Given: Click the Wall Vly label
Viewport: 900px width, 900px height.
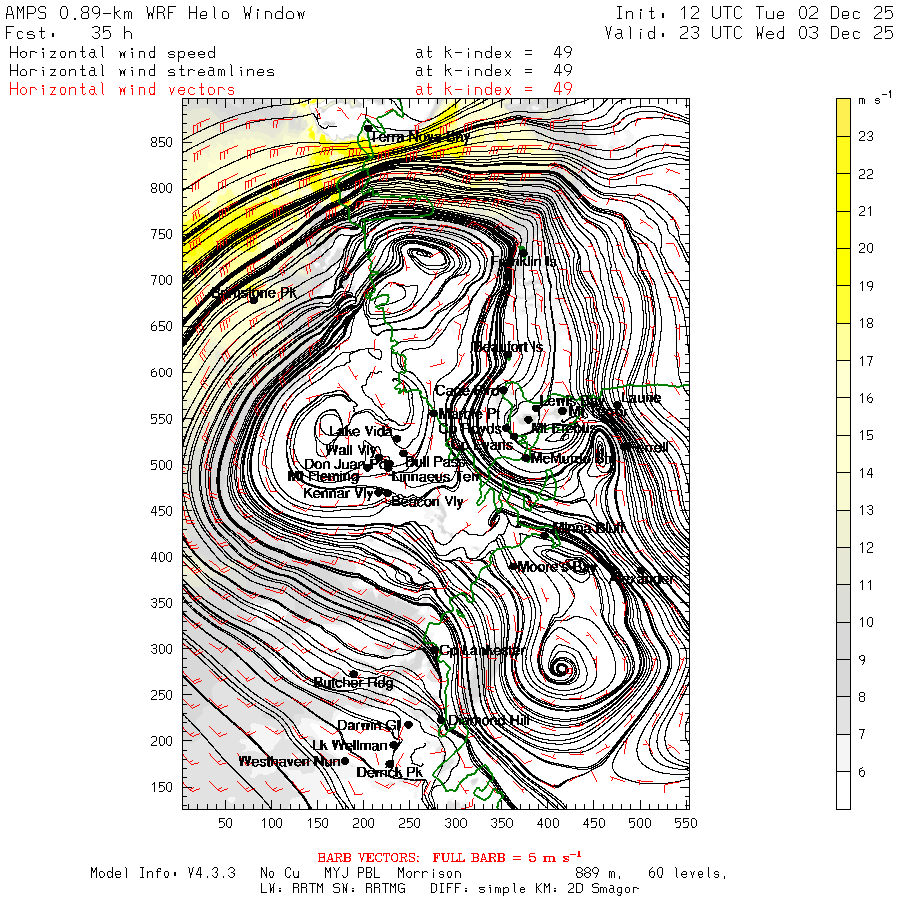Looking at the screenshot, I should click(351, 449).
